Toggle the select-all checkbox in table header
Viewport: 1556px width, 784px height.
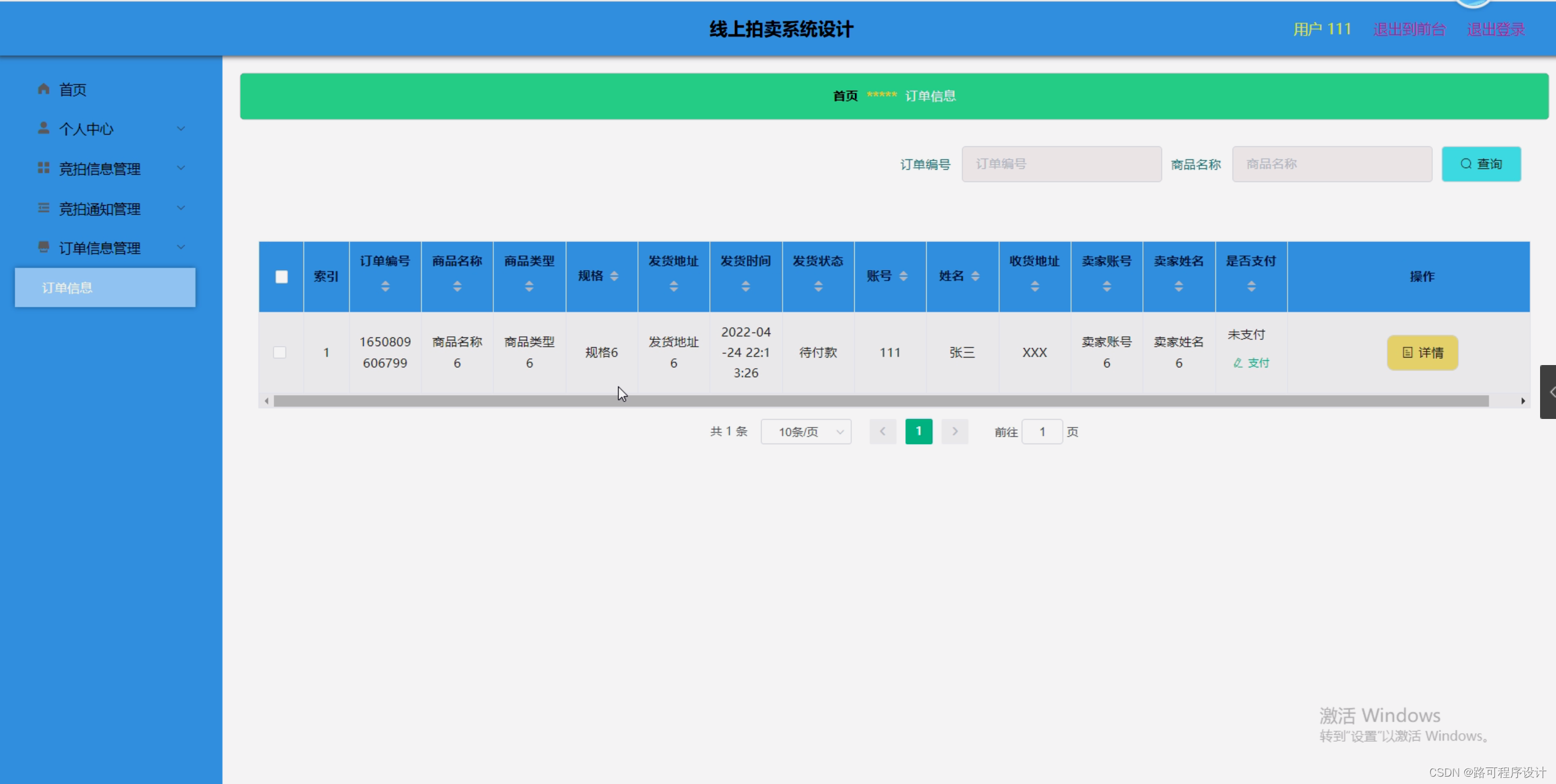(x=281, y=276)
